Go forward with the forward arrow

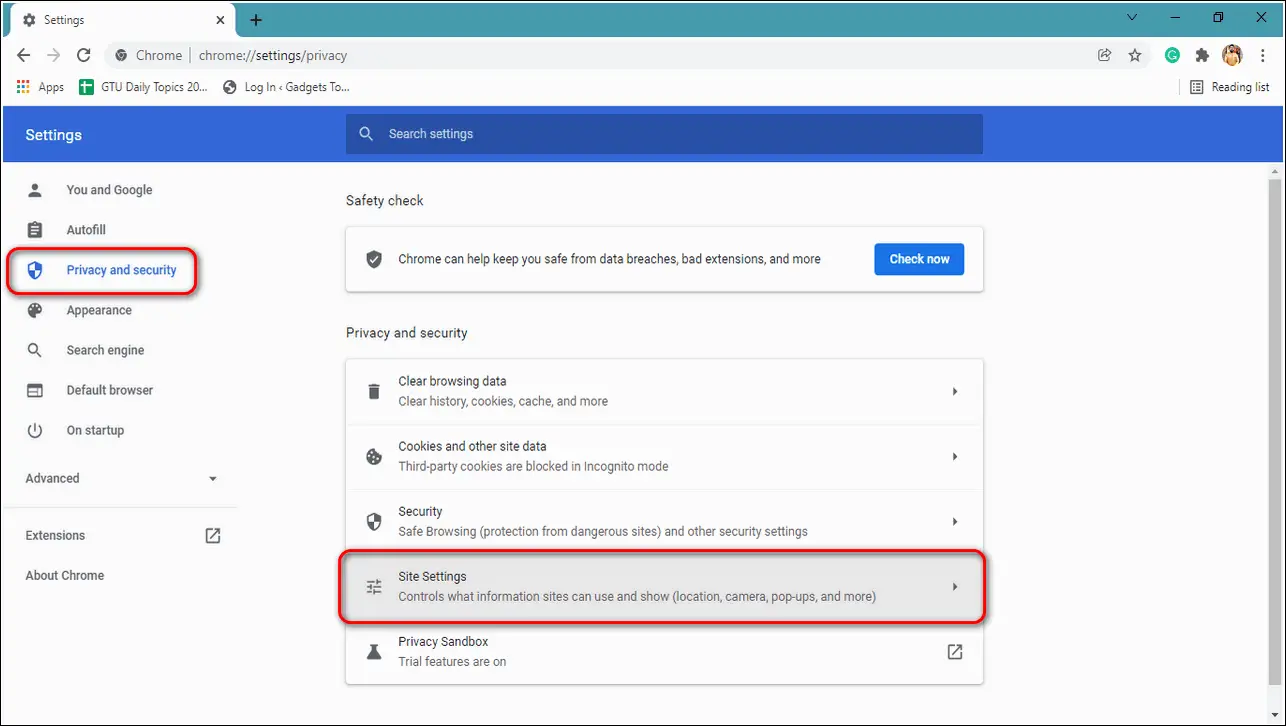54,56
